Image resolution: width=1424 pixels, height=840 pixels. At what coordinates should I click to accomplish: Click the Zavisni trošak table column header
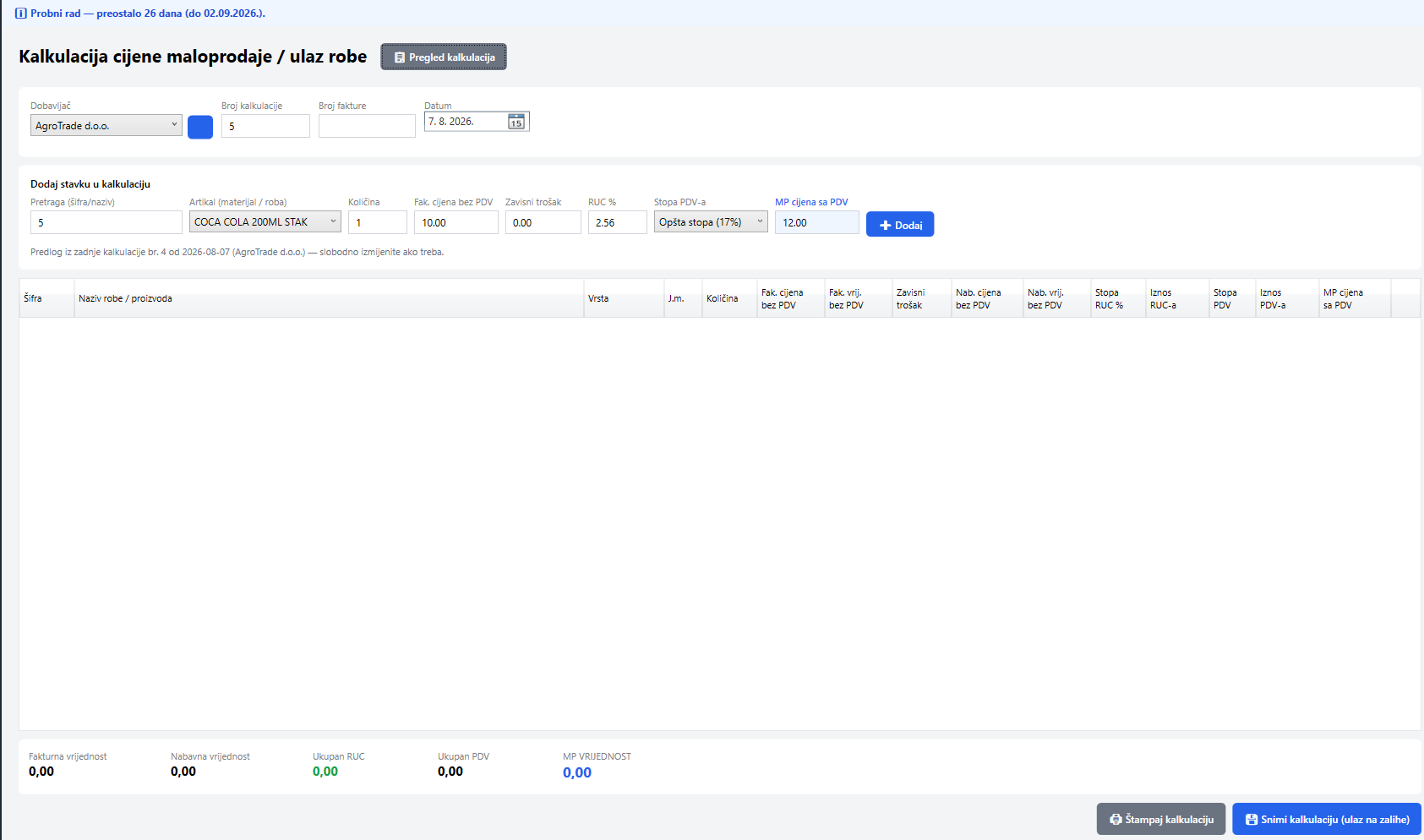click(x=922, y=298)
